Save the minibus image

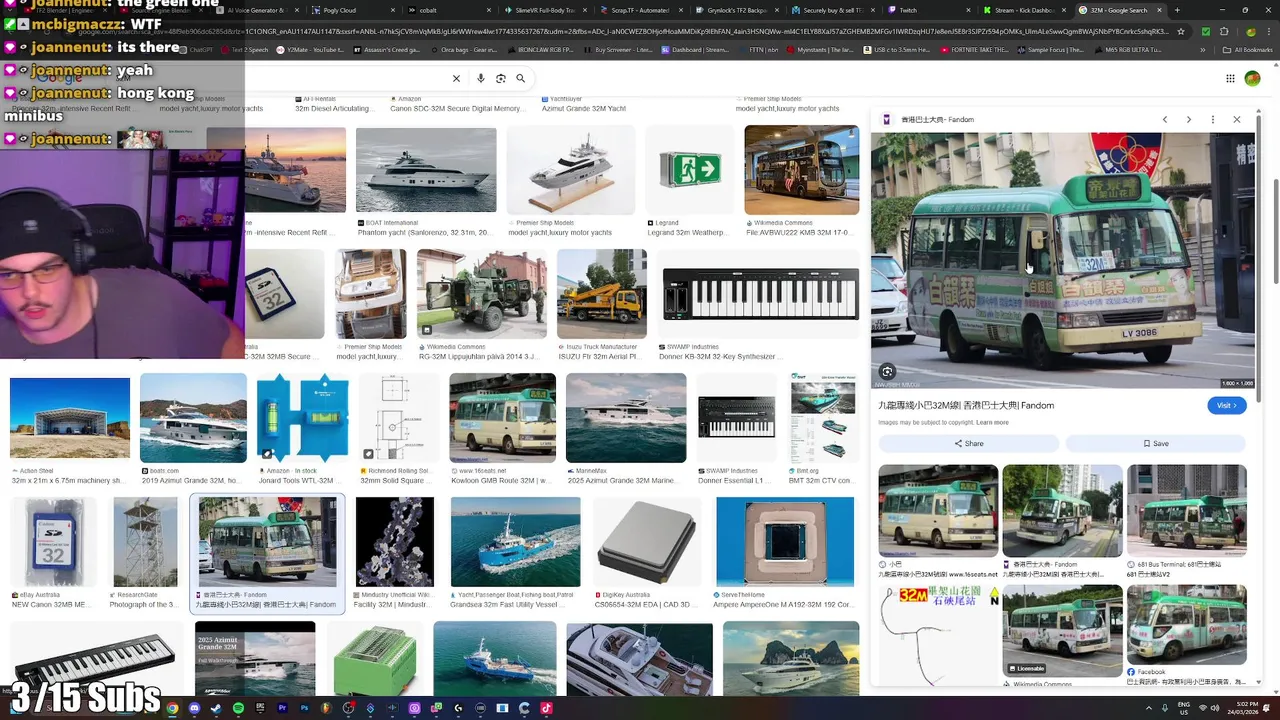pos(1156,443)
